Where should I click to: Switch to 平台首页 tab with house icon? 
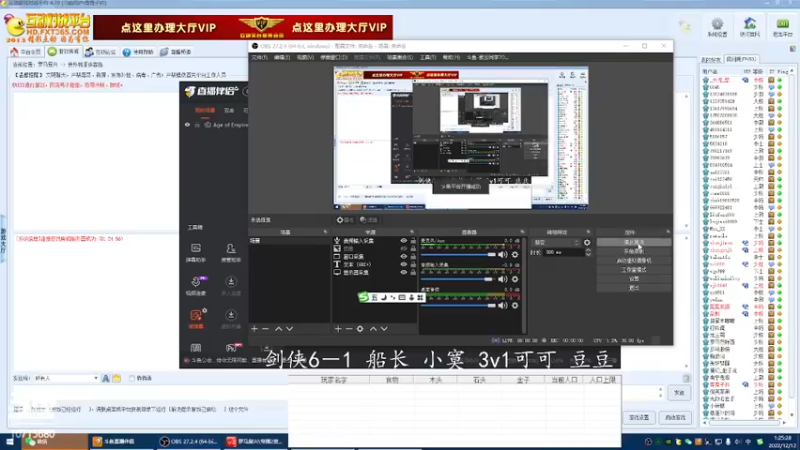click(26, 52)
